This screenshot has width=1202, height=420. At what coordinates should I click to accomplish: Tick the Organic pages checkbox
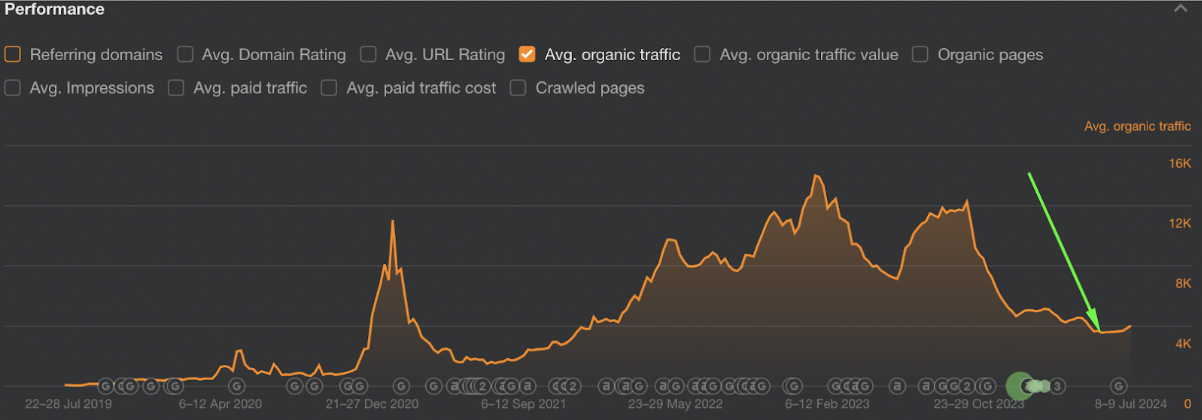920,55
